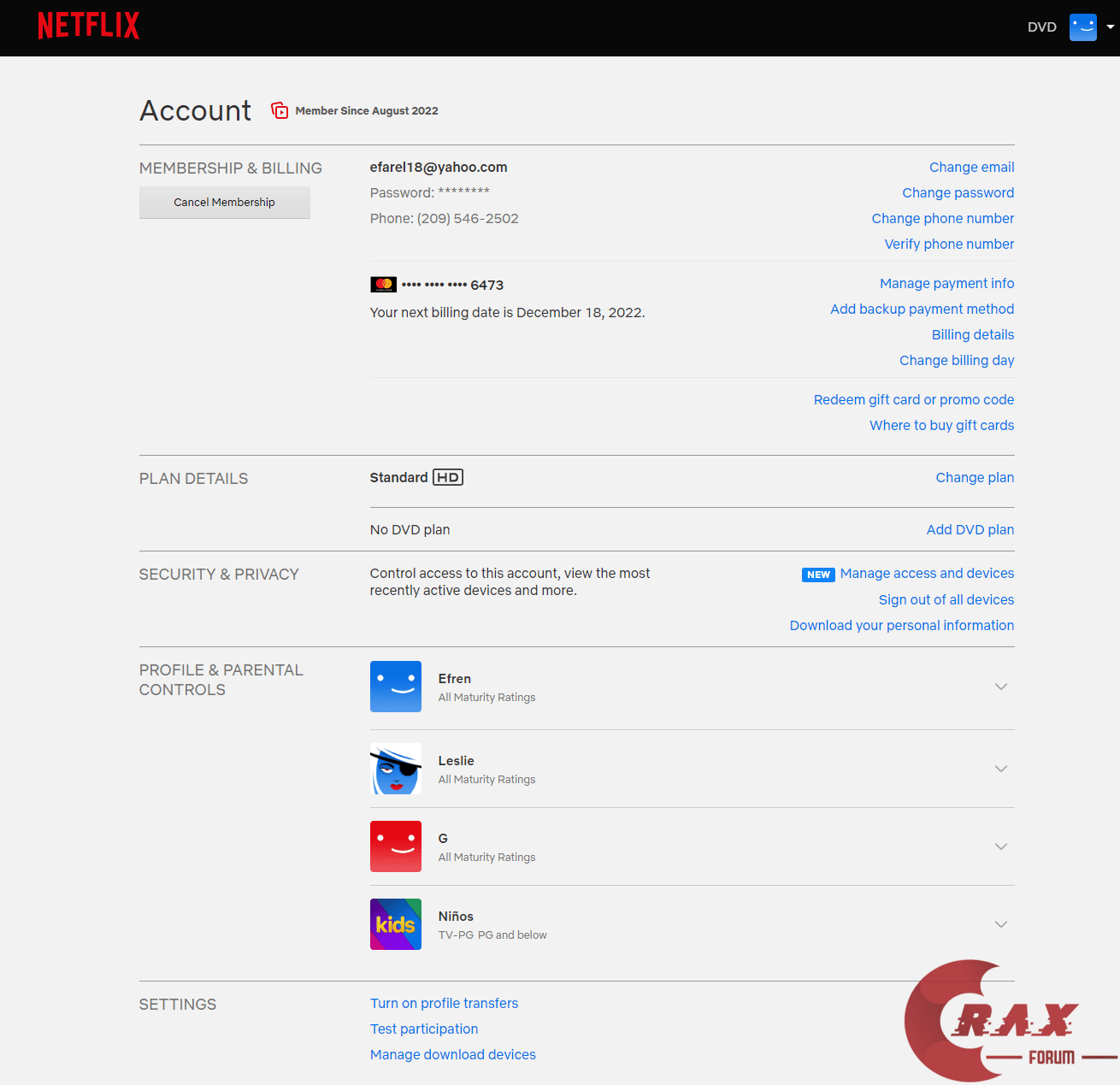Open the profile avatar menu in header
1120x1085 pixels.
(x=1083, y=27)
